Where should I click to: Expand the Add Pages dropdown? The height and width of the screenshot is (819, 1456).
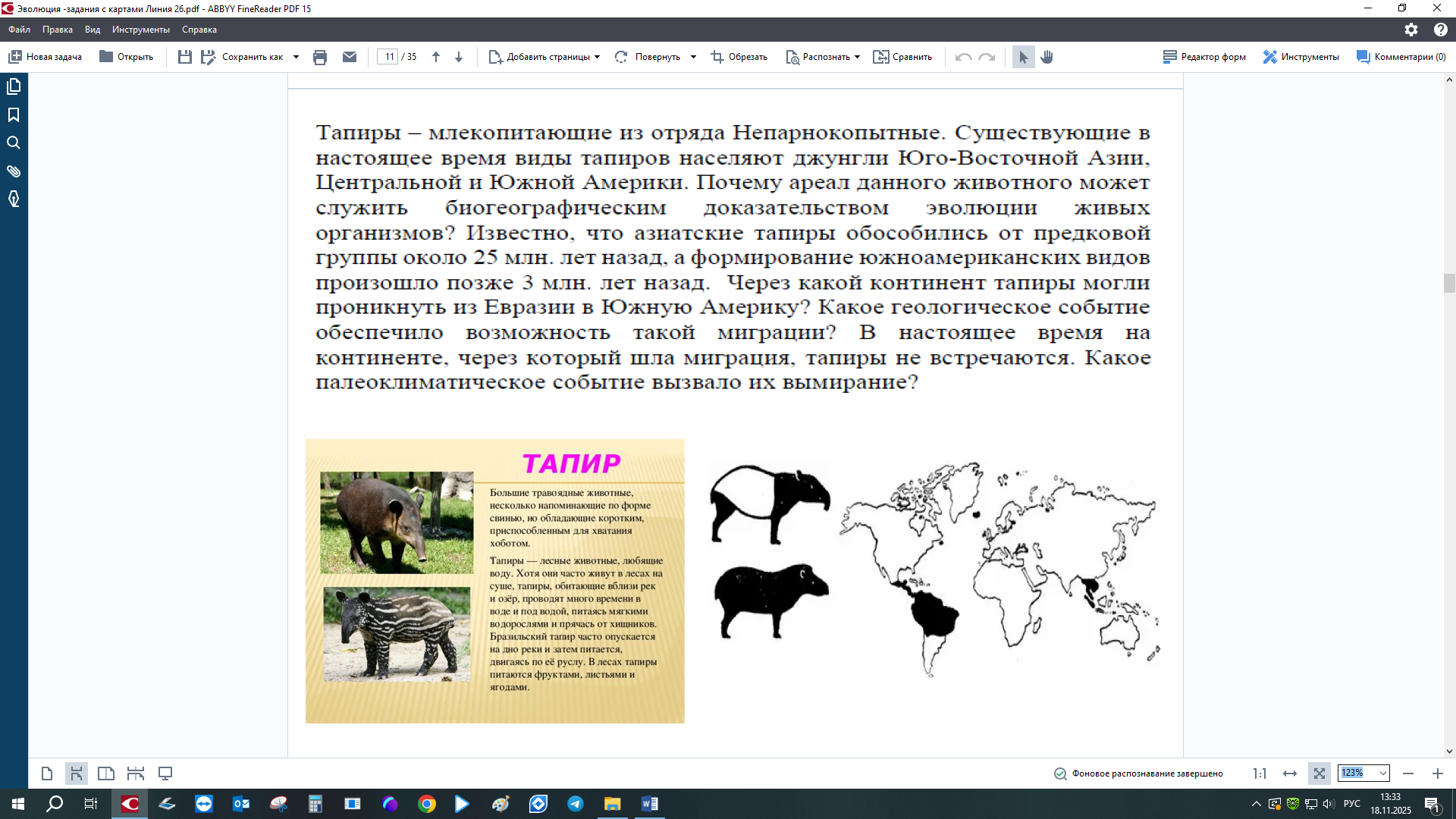coord(598,57)
